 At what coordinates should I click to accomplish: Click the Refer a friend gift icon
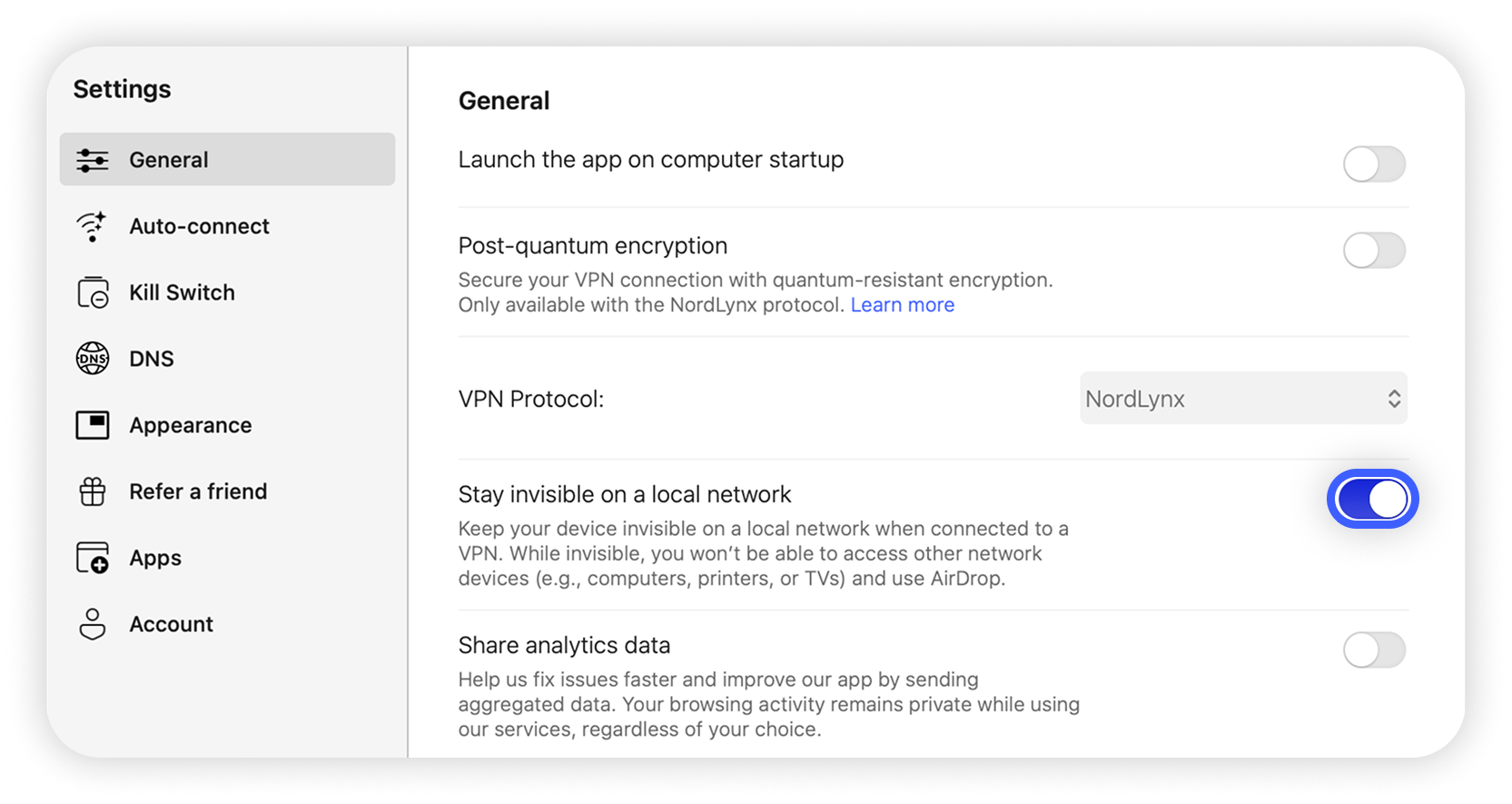[x=93, y=491]
